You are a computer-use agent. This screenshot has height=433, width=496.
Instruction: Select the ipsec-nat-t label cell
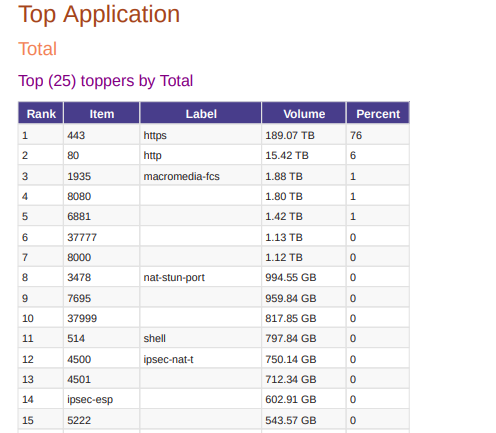point(201,359)
